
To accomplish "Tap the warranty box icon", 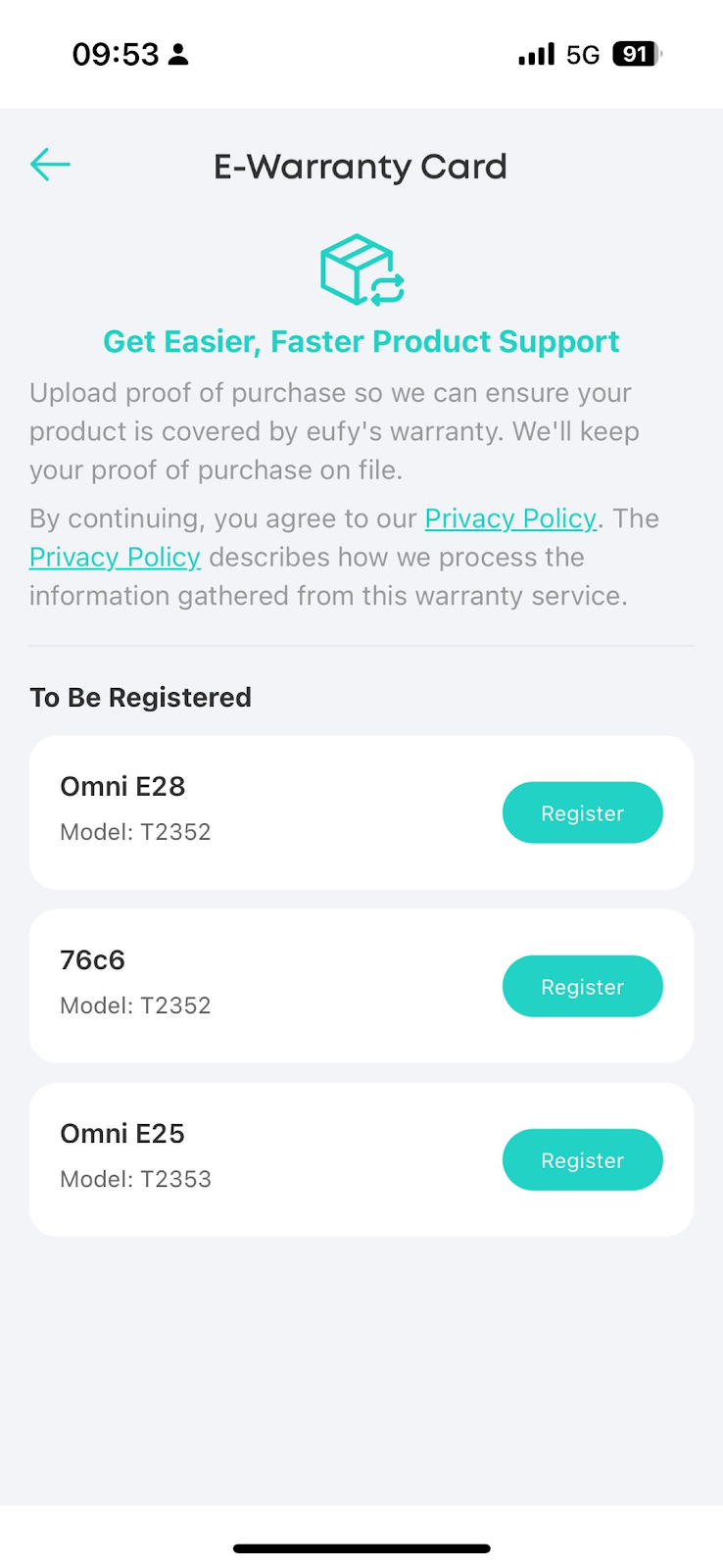I will tap(361, 270).
